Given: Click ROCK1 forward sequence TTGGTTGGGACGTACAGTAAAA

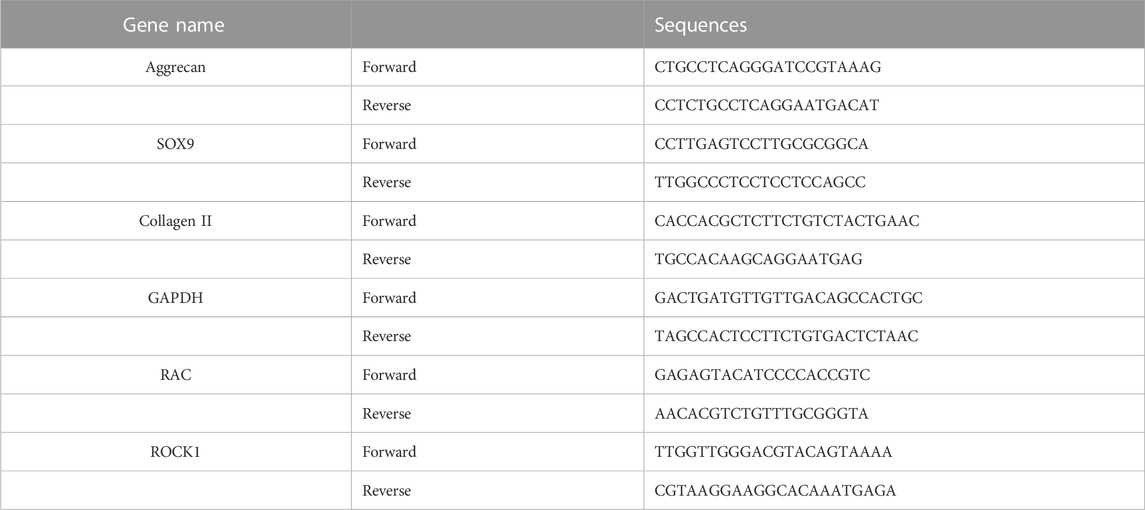Looking at the screenshot, I should 773,452.
